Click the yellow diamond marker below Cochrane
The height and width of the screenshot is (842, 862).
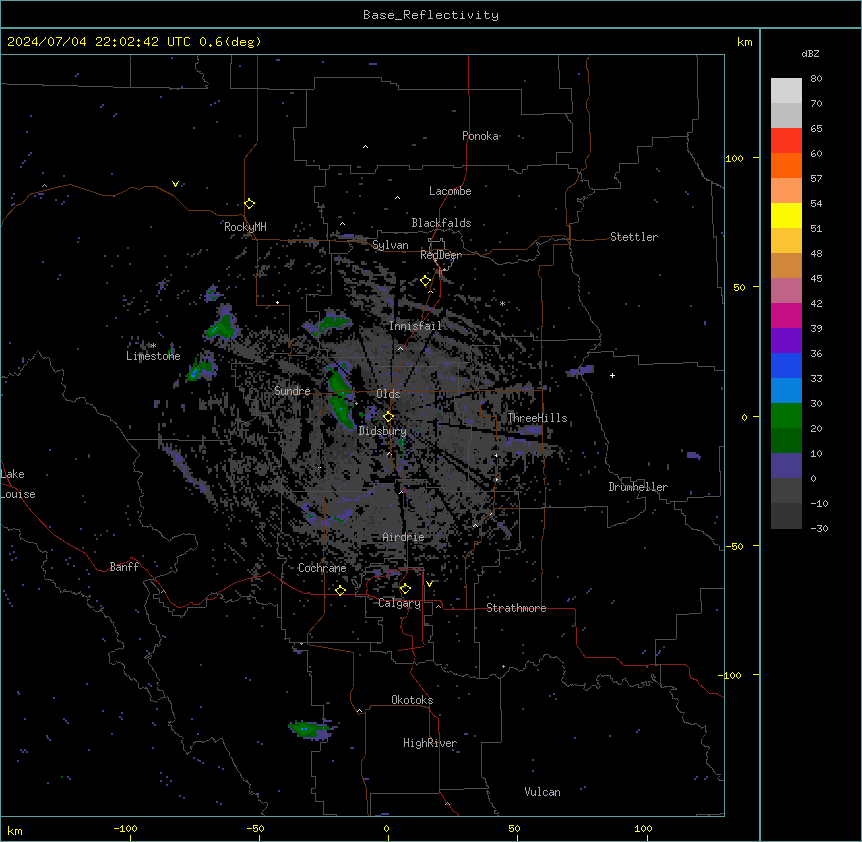pos(340,590)
